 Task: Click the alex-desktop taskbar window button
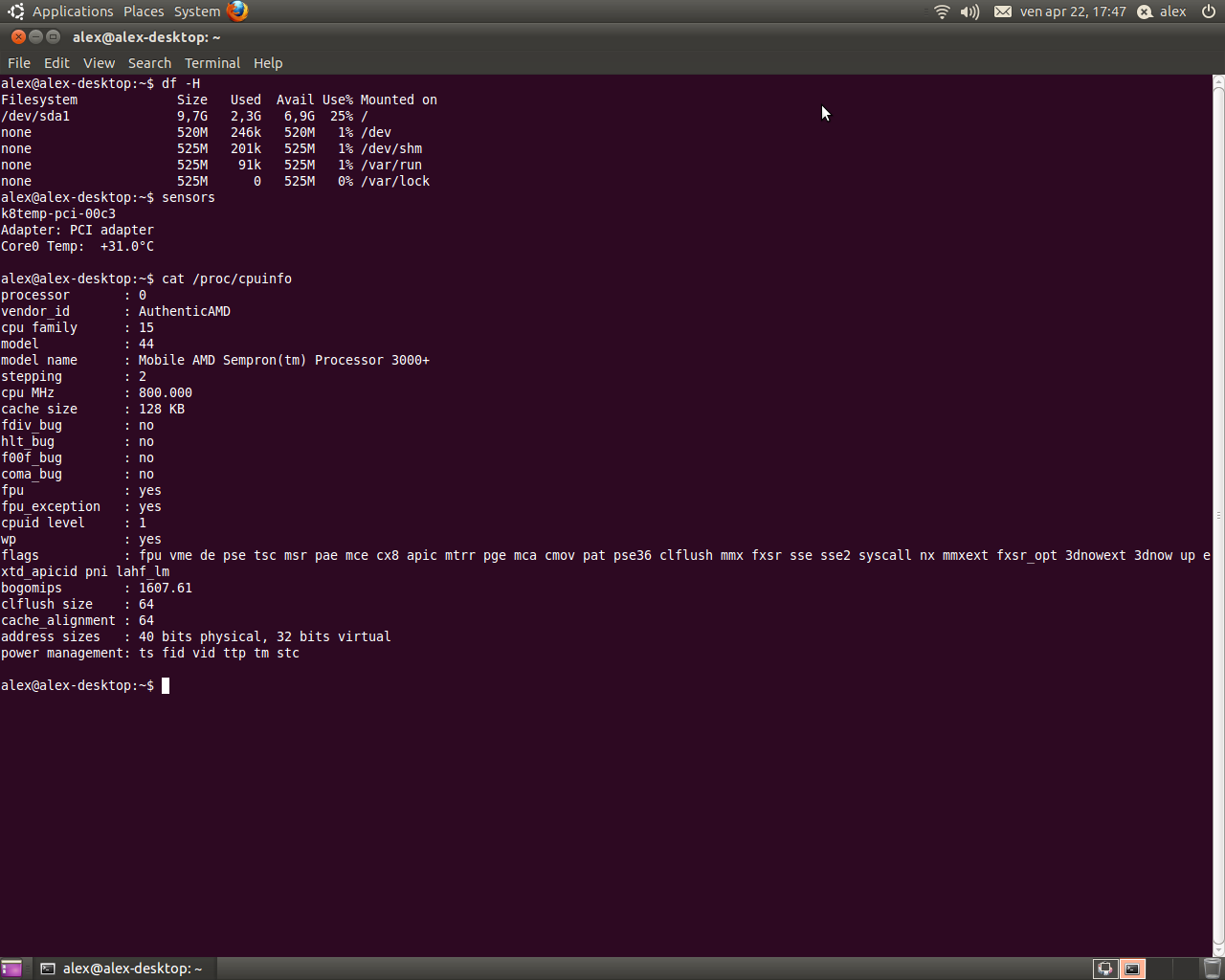click(x=122, y=969)
